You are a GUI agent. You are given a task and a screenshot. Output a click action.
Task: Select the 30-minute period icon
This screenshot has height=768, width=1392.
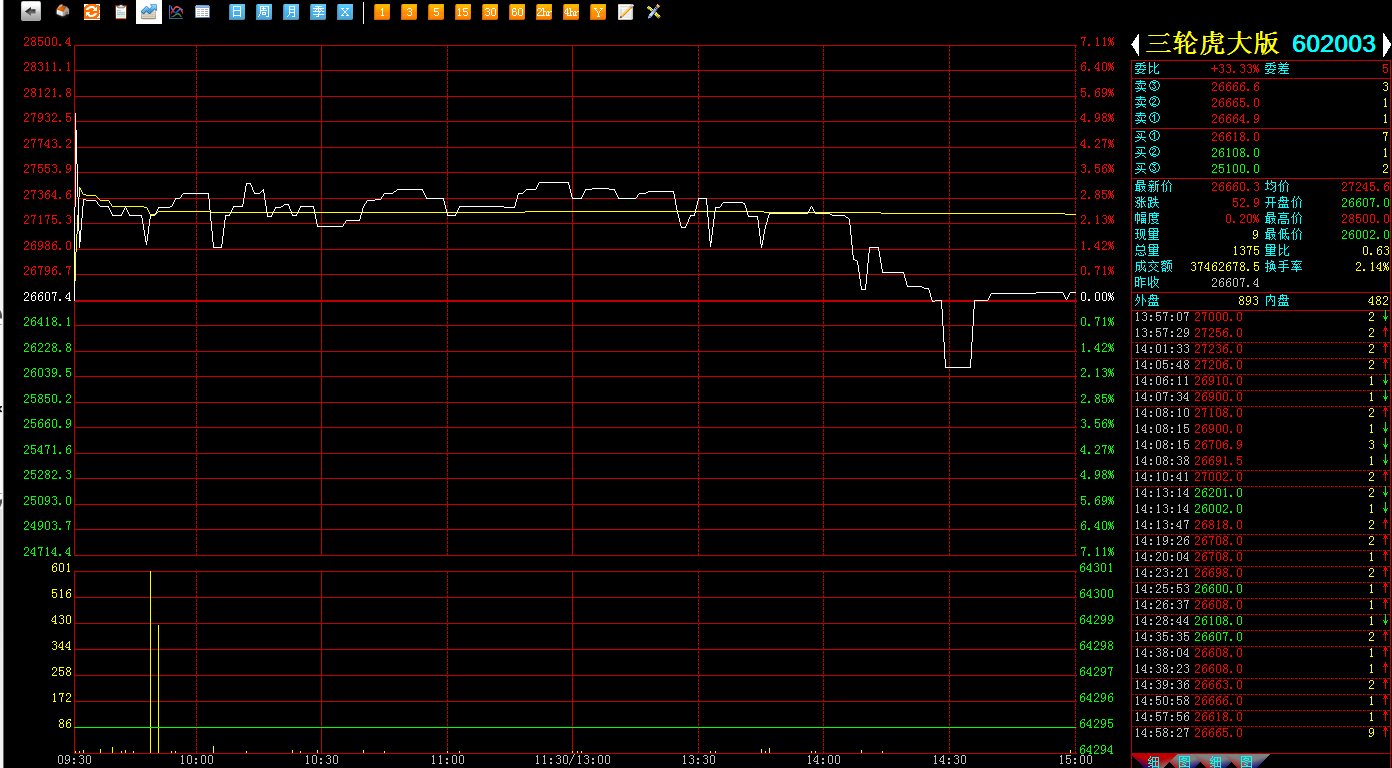click(490, 12)
